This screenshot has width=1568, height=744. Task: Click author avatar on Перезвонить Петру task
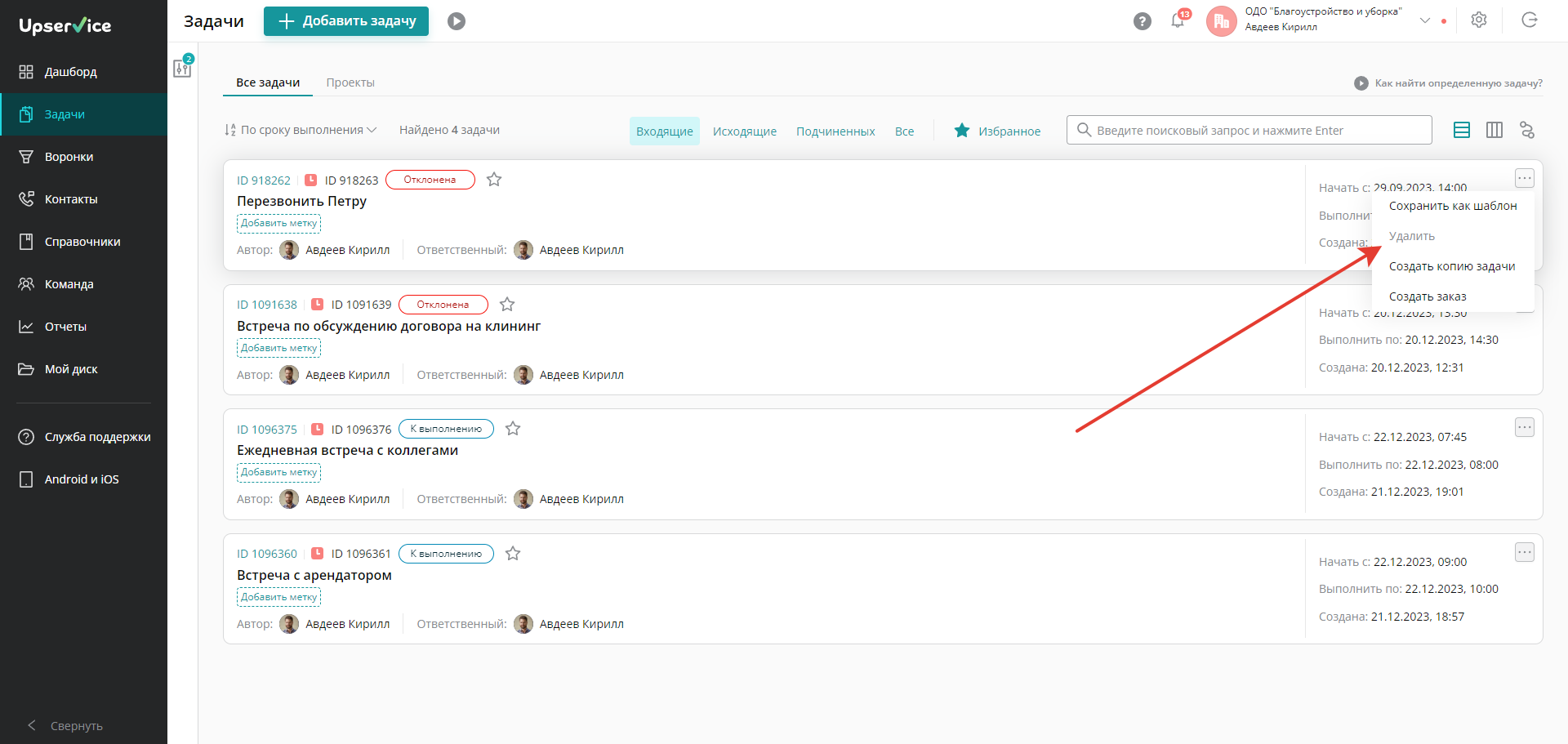(289, 250)
